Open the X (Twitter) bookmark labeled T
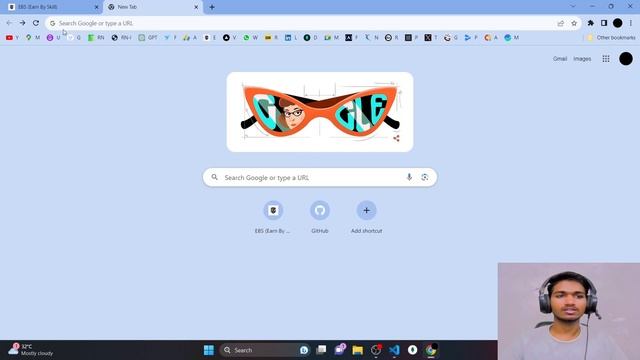The image size is (640, 360). click(431, 38)
